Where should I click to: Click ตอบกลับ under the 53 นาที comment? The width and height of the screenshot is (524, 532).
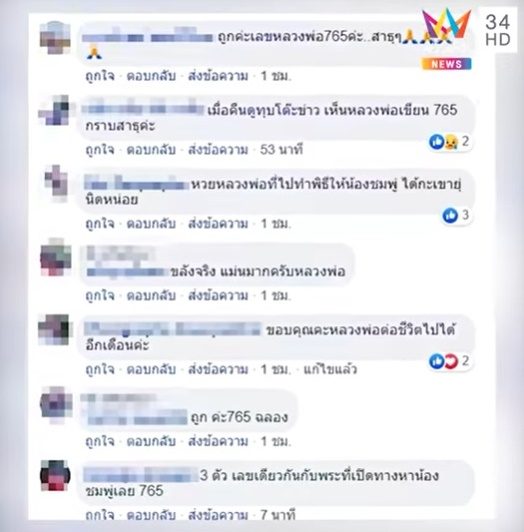click(x=151, y=150)
